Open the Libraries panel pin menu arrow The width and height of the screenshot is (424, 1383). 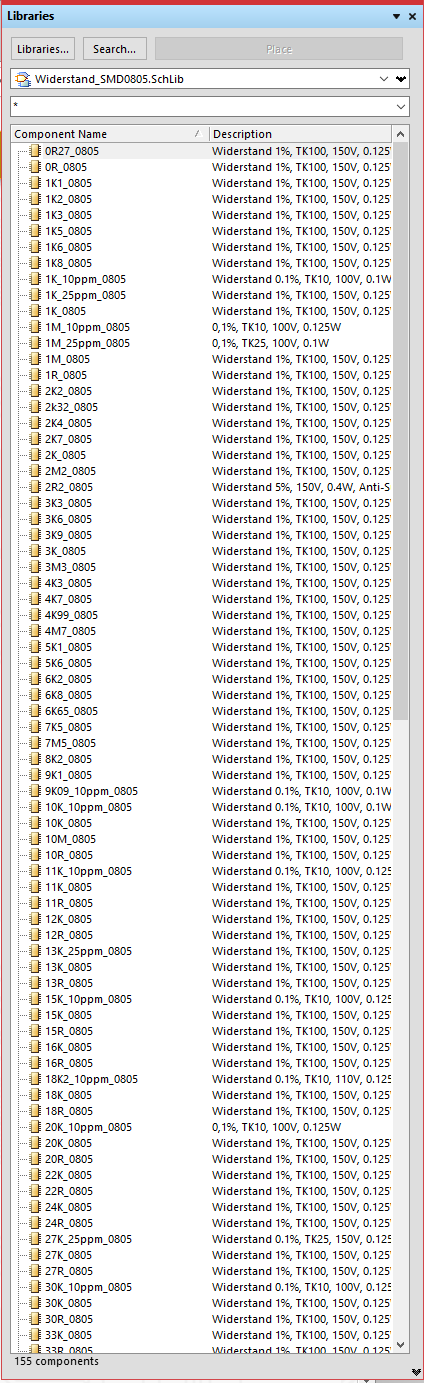pos(397,17)
